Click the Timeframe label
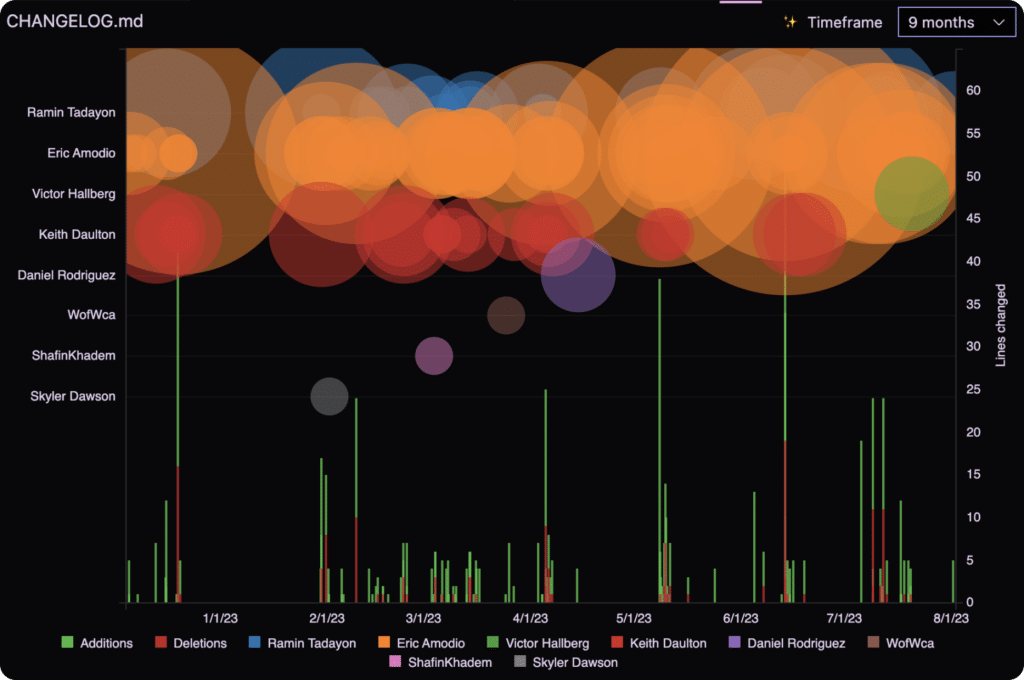The width and height of the screenshot is (1024, 680). pos(845,22)
